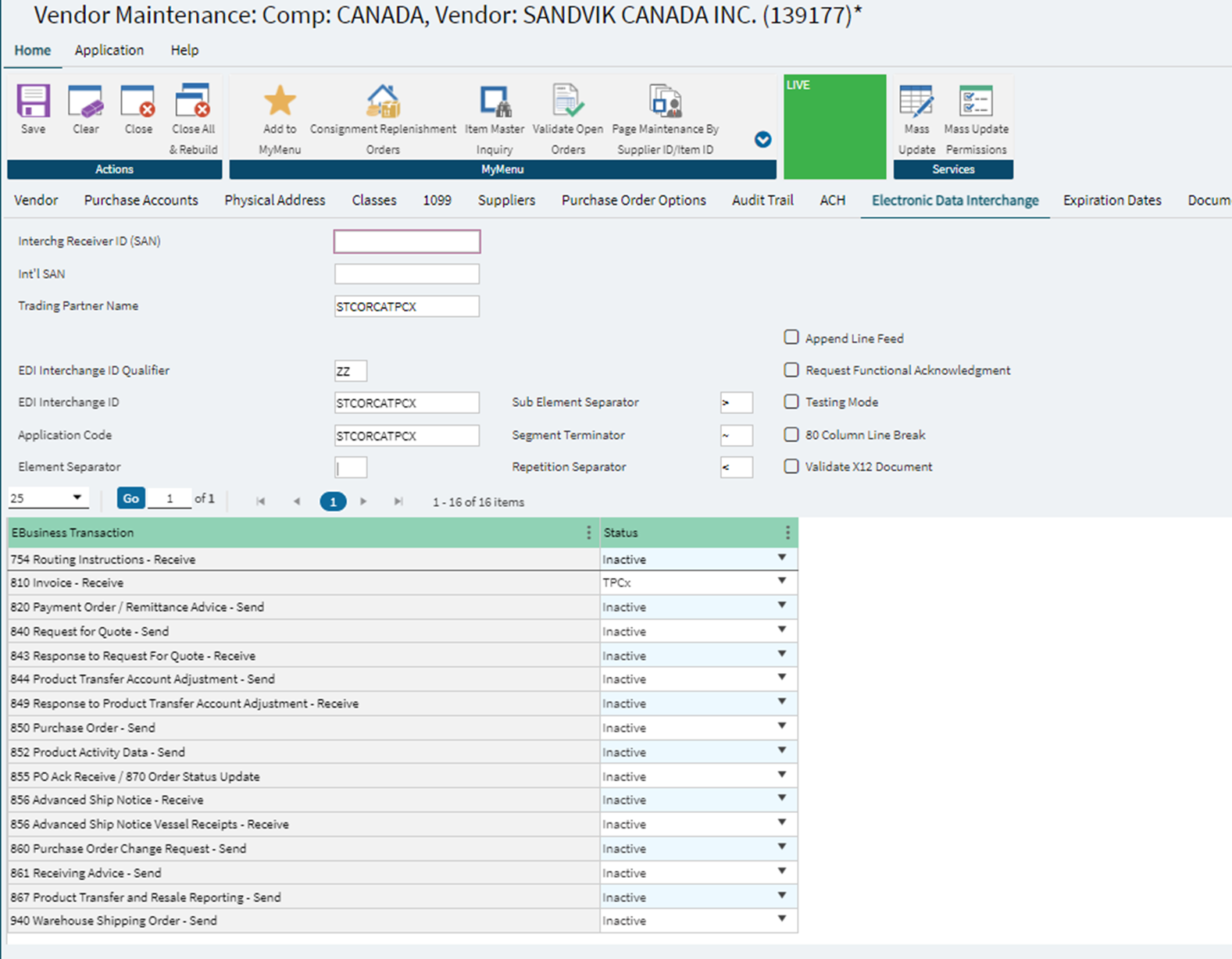This screenshot has width=1232, height=959.
Task: Expand the MyMenu overflow chevron
Action: [763, 140]
